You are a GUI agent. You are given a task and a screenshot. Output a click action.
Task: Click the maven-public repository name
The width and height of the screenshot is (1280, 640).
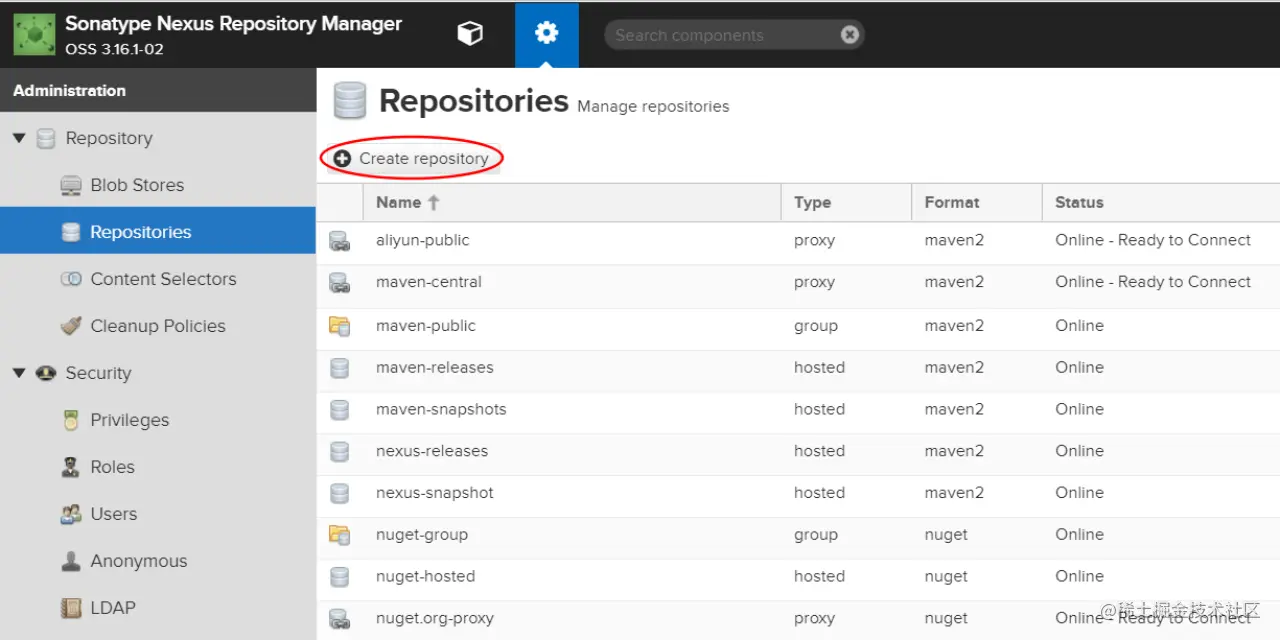point(426,326)
